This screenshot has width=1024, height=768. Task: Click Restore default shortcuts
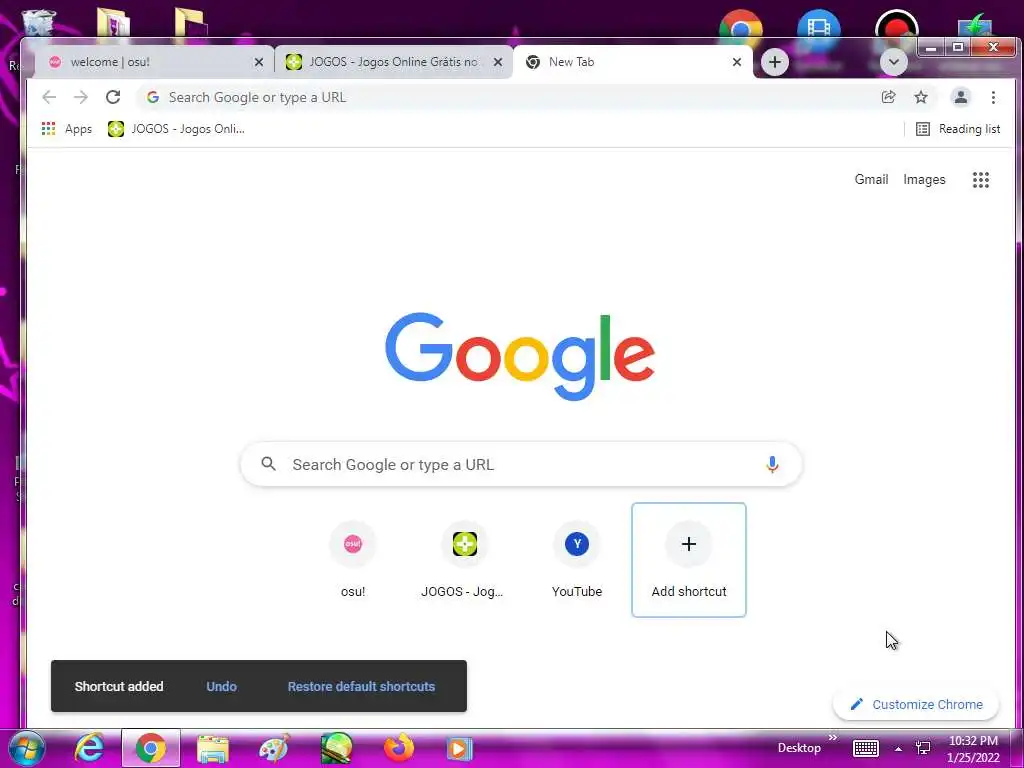(361, 686)
